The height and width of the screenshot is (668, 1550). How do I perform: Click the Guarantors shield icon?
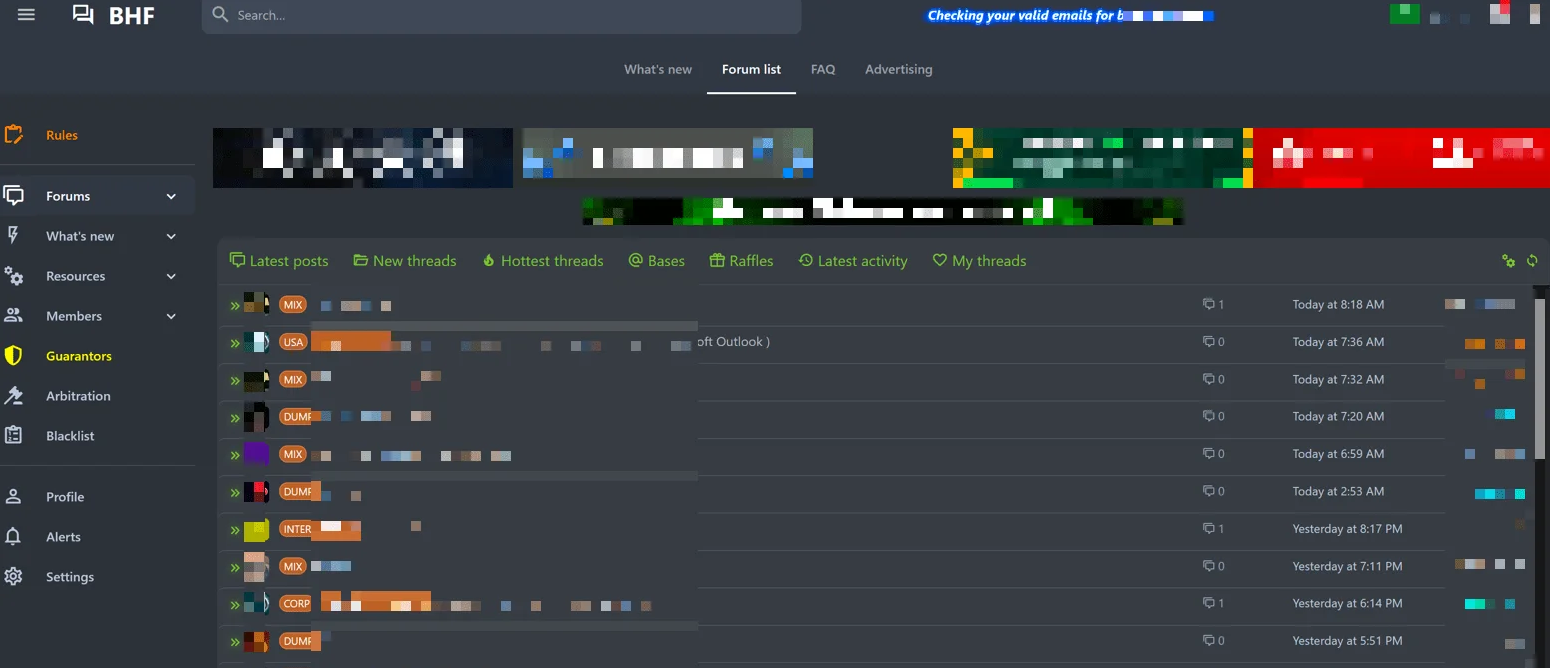(13, 356)
